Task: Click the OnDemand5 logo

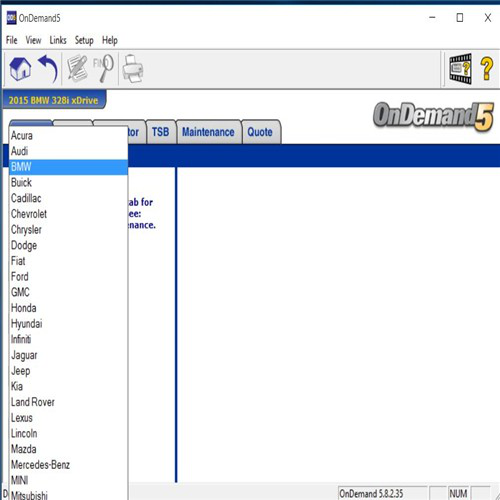Action: point(433,116)
